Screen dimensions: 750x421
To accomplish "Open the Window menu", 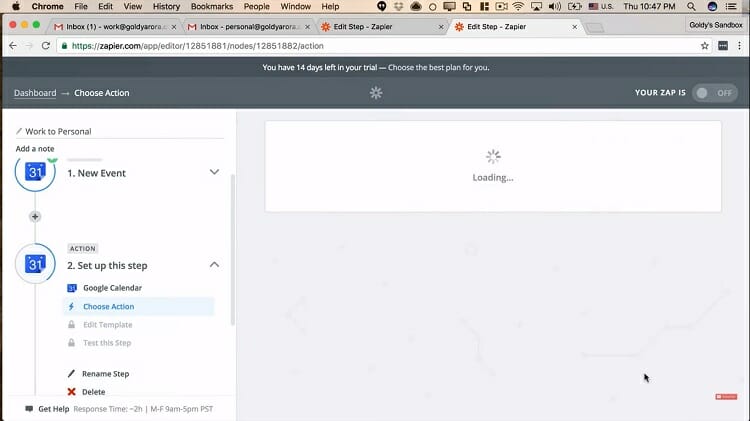I will click(296, 6).
